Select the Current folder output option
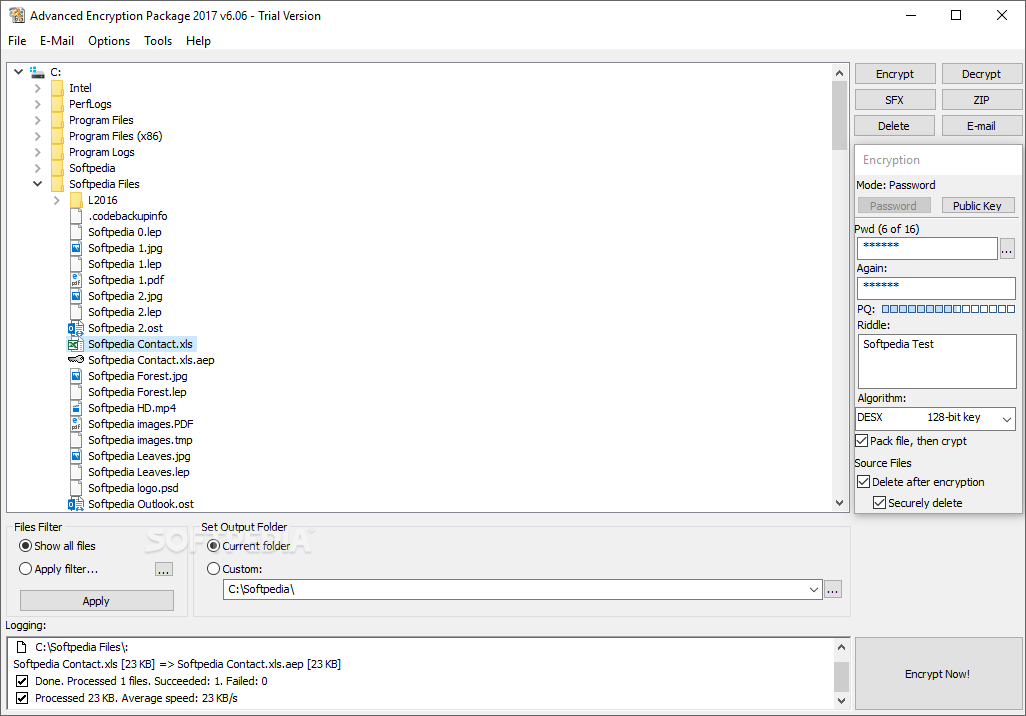 pyautogui.click(x=213, y=546)
